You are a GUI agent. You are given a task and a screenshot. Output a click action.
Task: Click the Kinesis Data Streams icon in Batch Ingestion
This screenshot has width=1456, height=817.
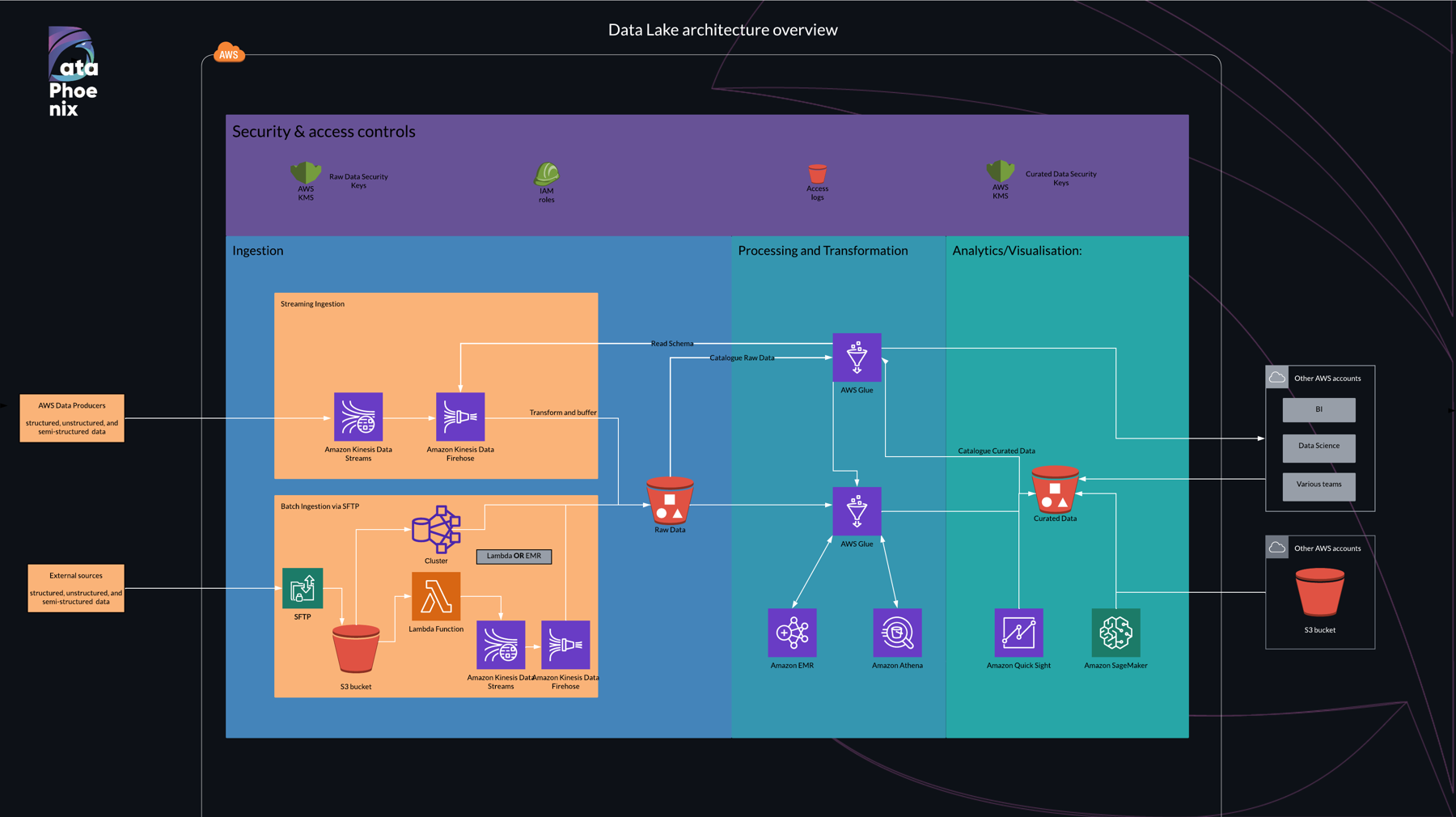501,645
